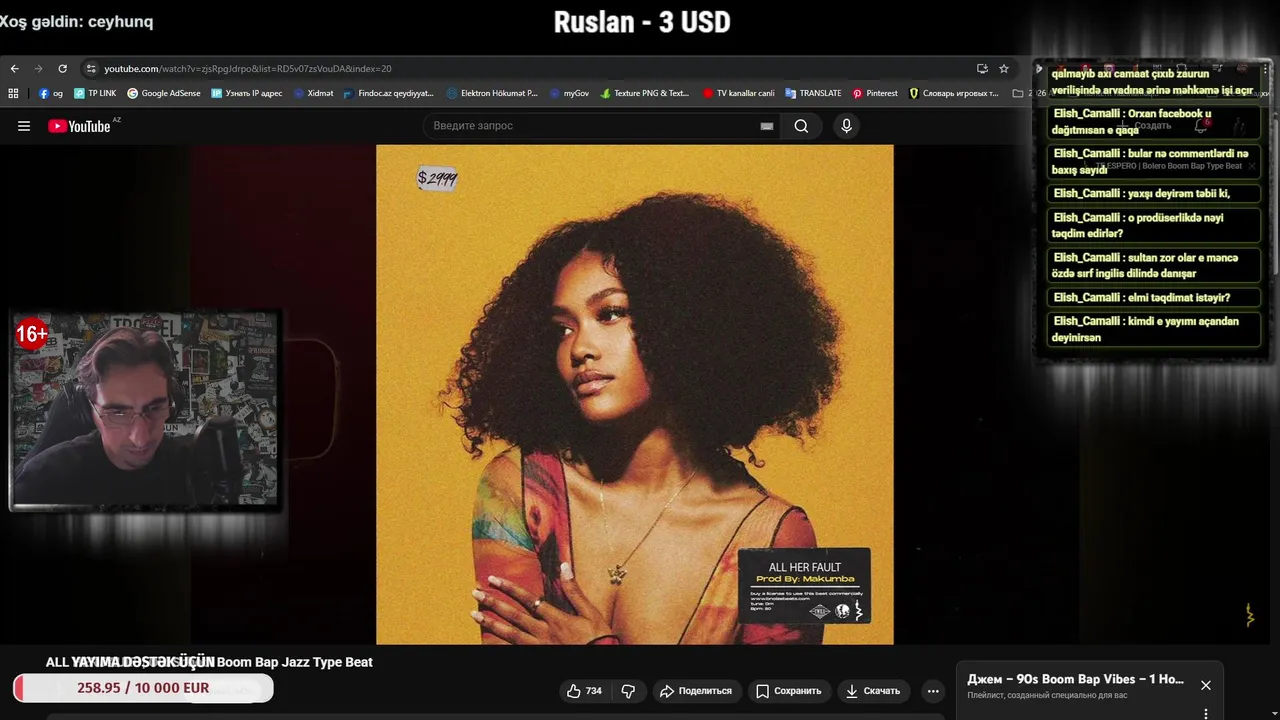Image resolution: width=1280 pixels, height=720 pixels.
Task: Click the YouTube search magnifier button
Action: tap(801, 126)
